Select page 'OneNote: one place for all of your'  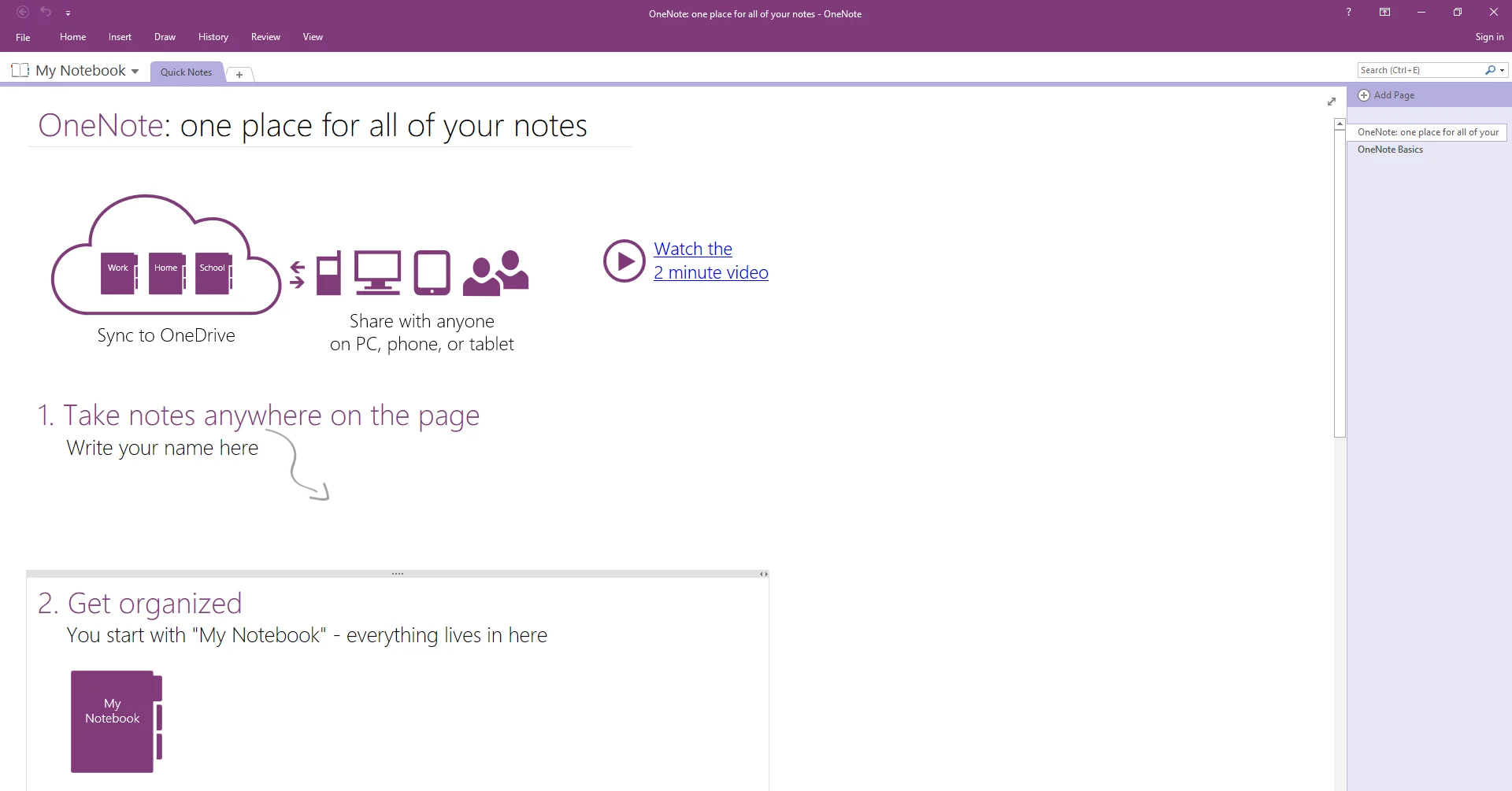pyautogui.click(x=1427, y=132)
